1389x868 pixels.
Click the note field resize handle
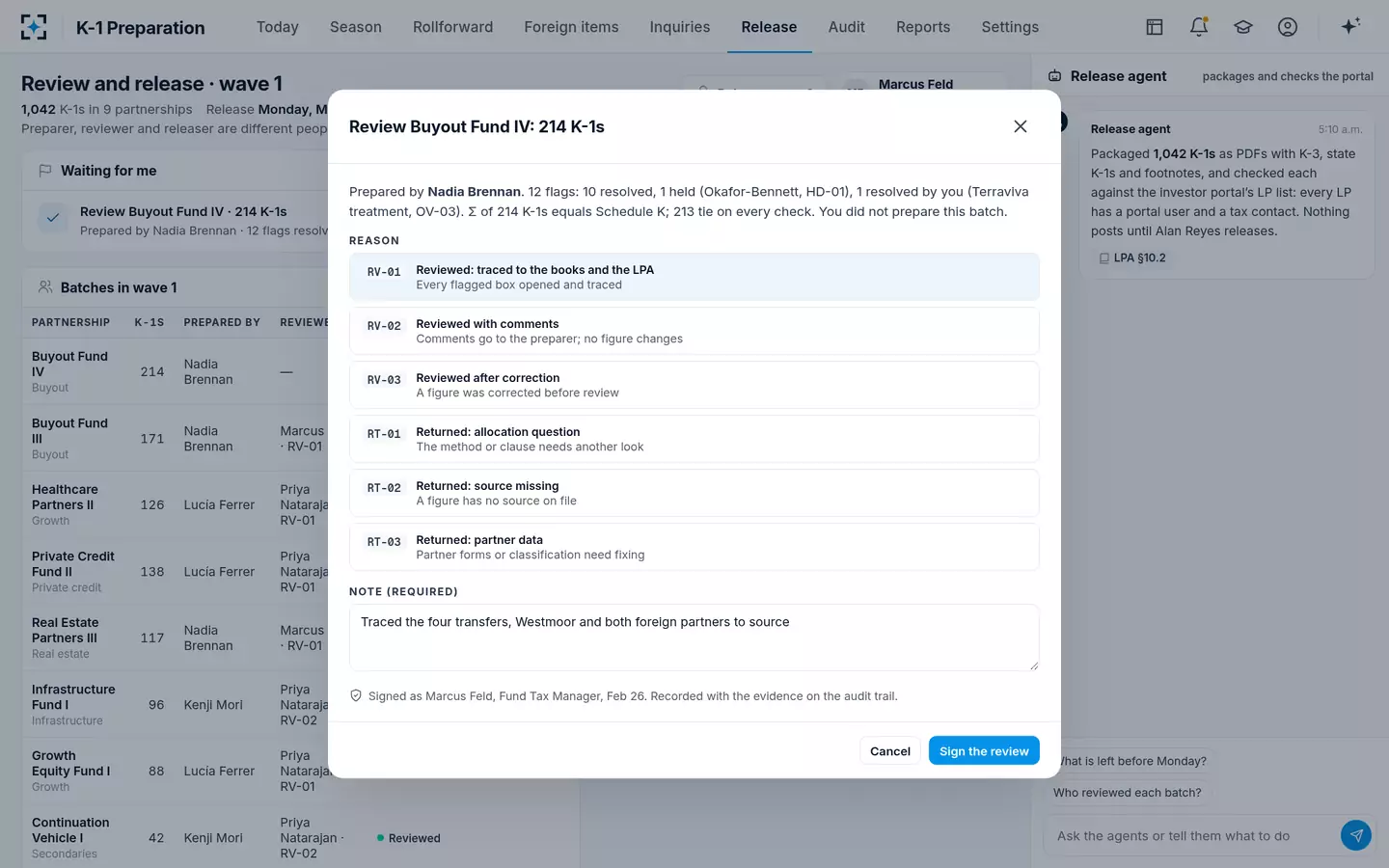pos(1033,665)
